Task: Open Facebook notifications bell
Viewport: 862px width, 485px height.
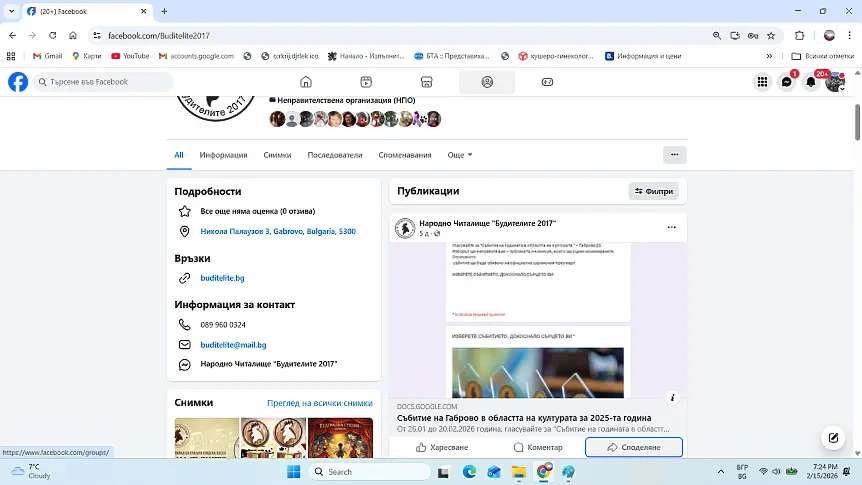Action: (811, 82)
